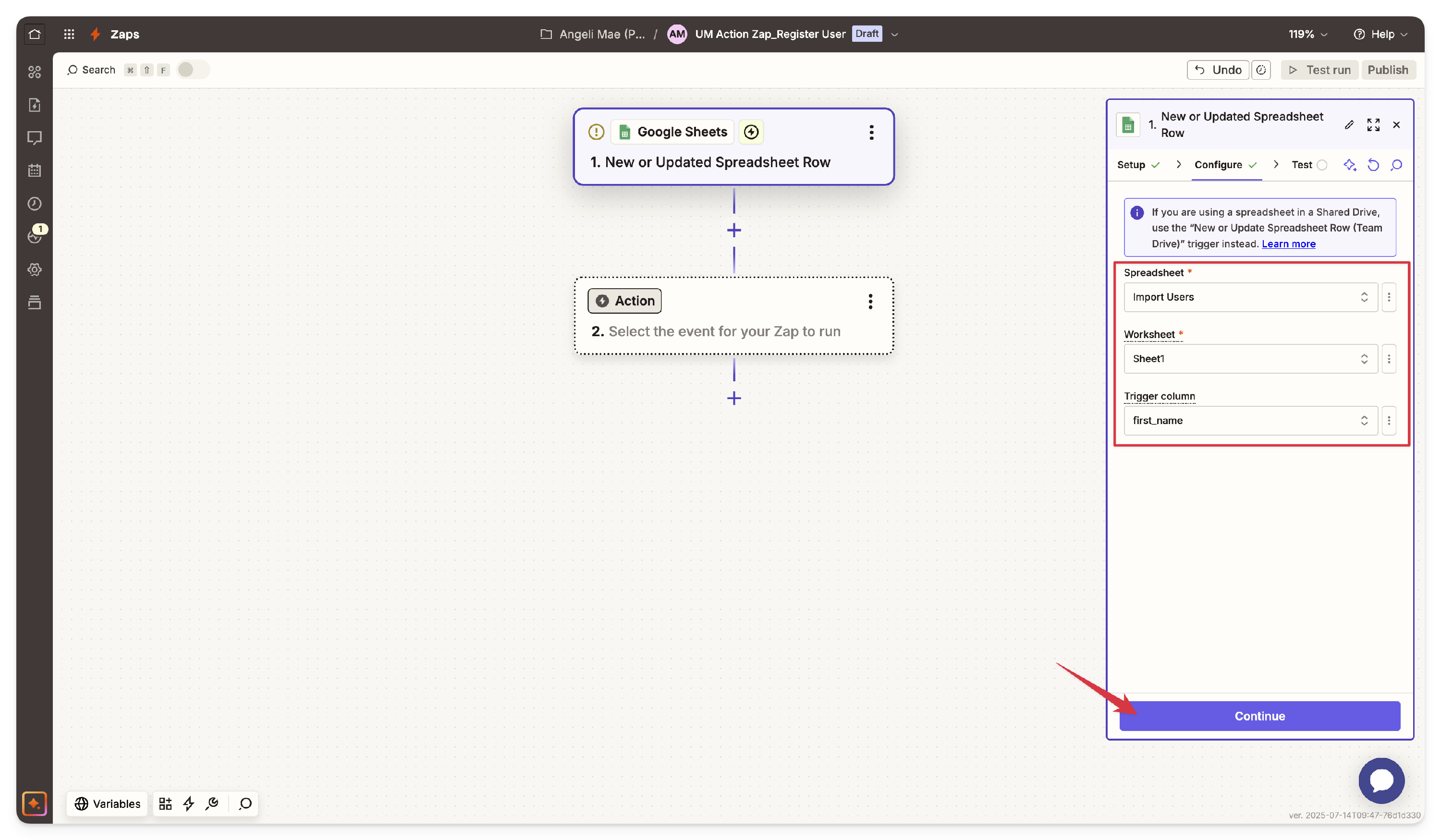Launch the orange AI Copilot sparkle button

point(34,803)
